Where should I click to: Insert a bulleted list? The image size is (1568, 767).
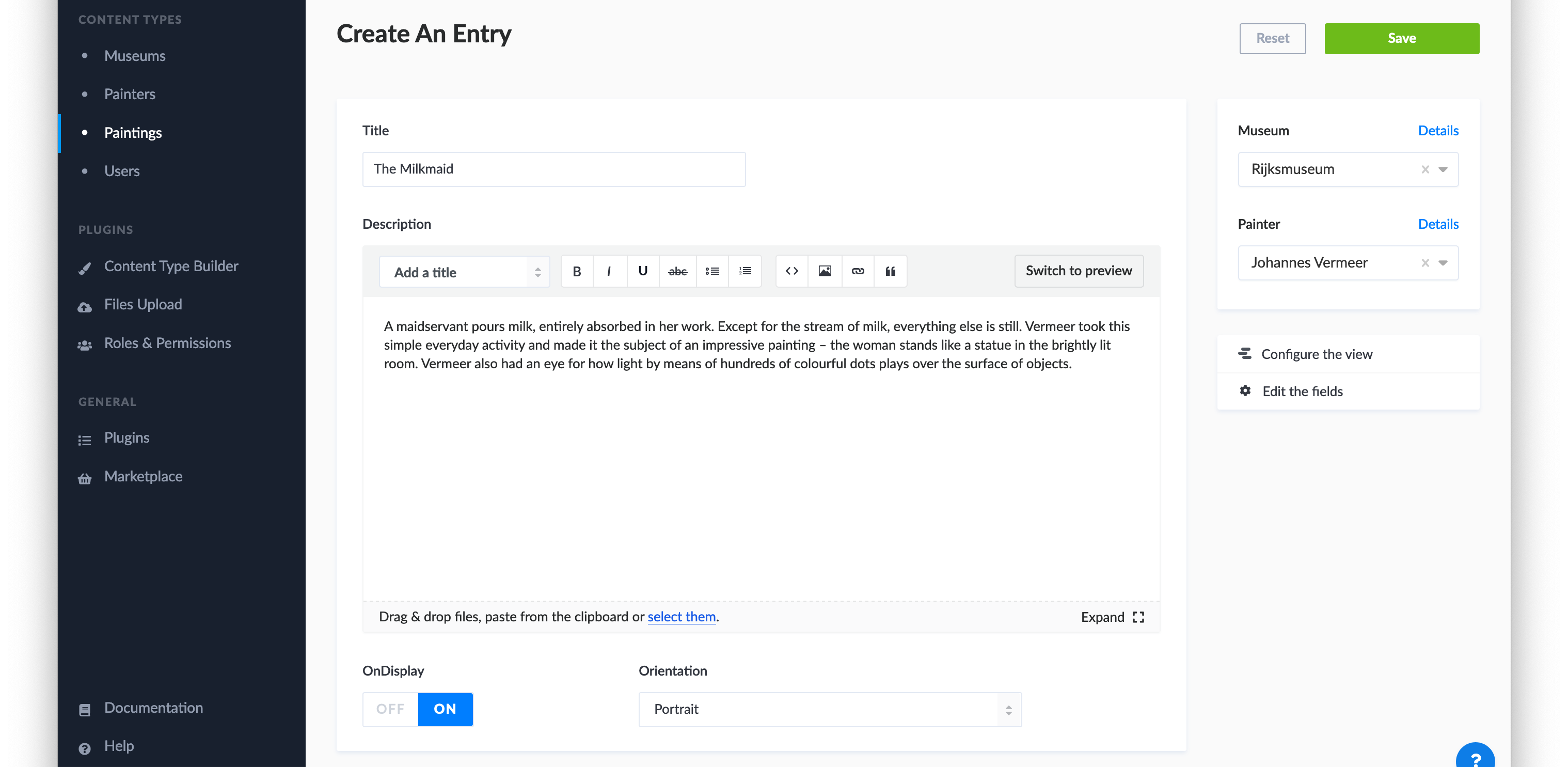(x=712, y=271)
